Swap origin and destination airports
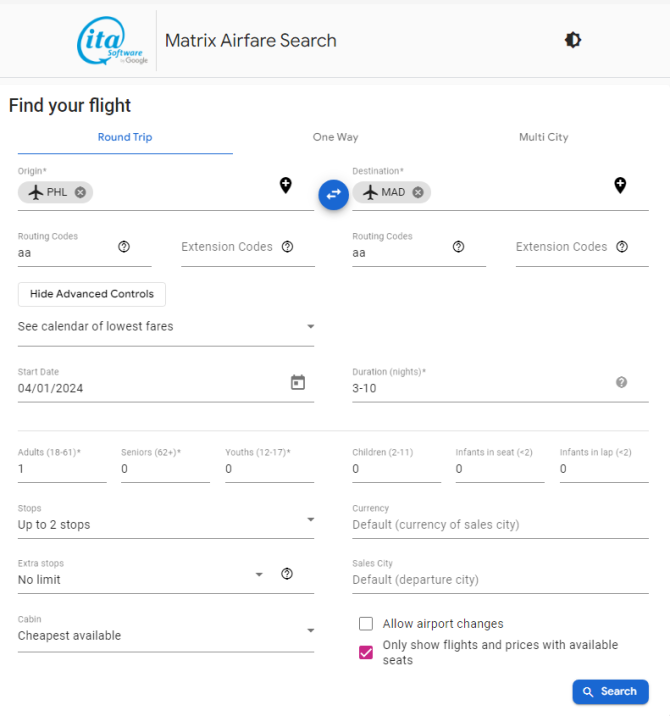The image size is (670, 716). [x=333, y=194]
